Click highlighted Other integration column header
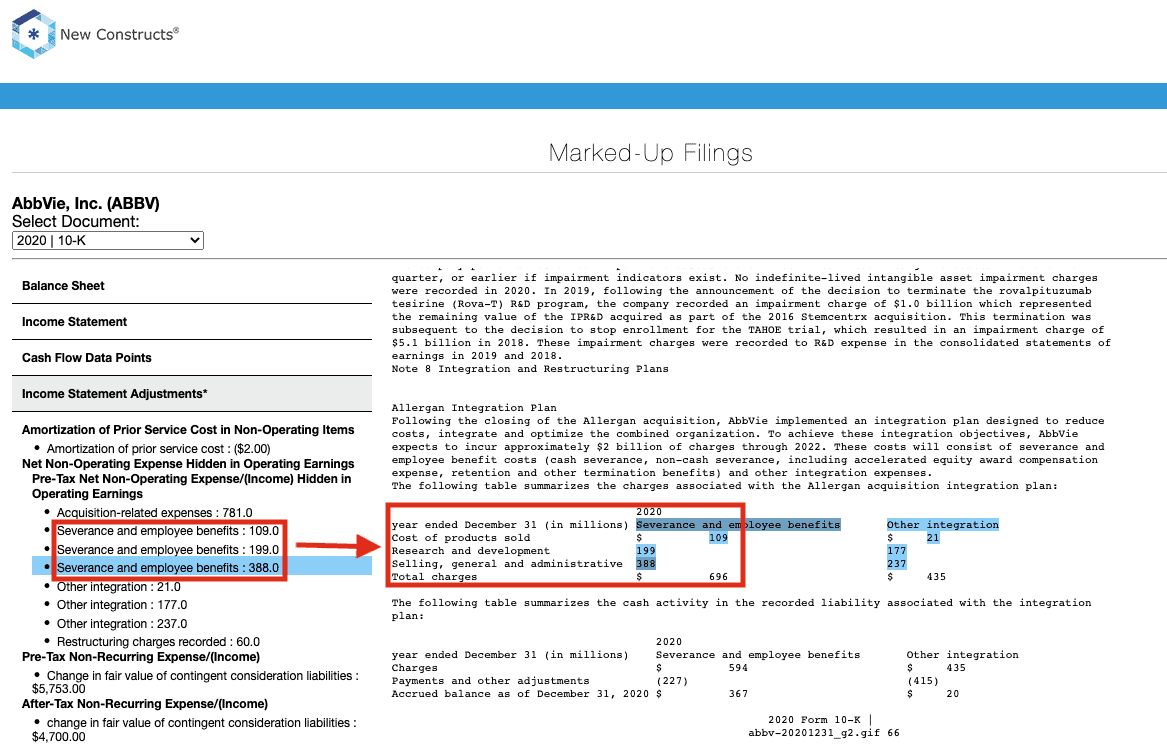This screenshot has width=1167, height=754. [943, 525]
